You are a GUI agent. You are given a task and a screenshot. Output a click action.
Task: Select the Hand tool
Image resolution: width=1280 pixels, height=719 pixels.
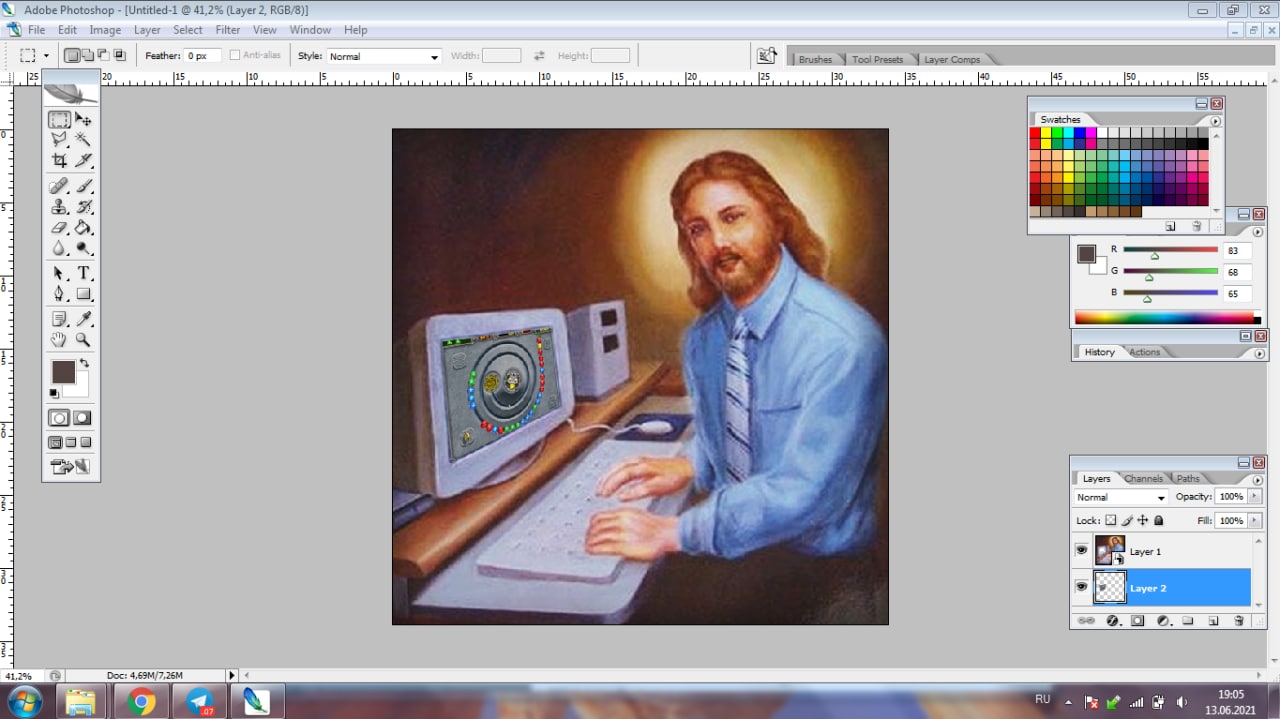click(59, 340)
